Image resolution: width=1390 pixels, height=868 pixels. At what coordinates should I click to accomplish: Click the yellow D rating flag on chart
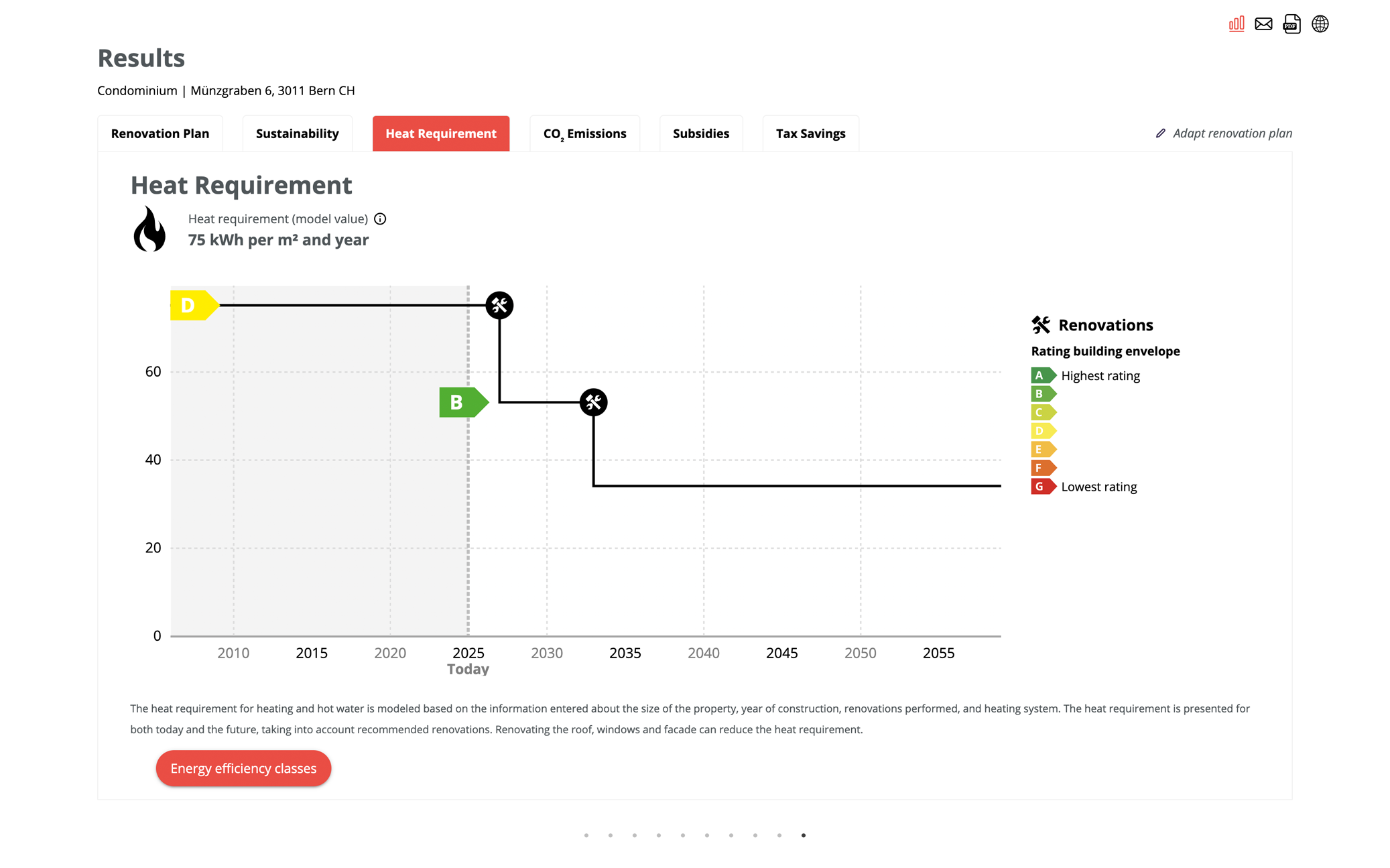(193, 306)
